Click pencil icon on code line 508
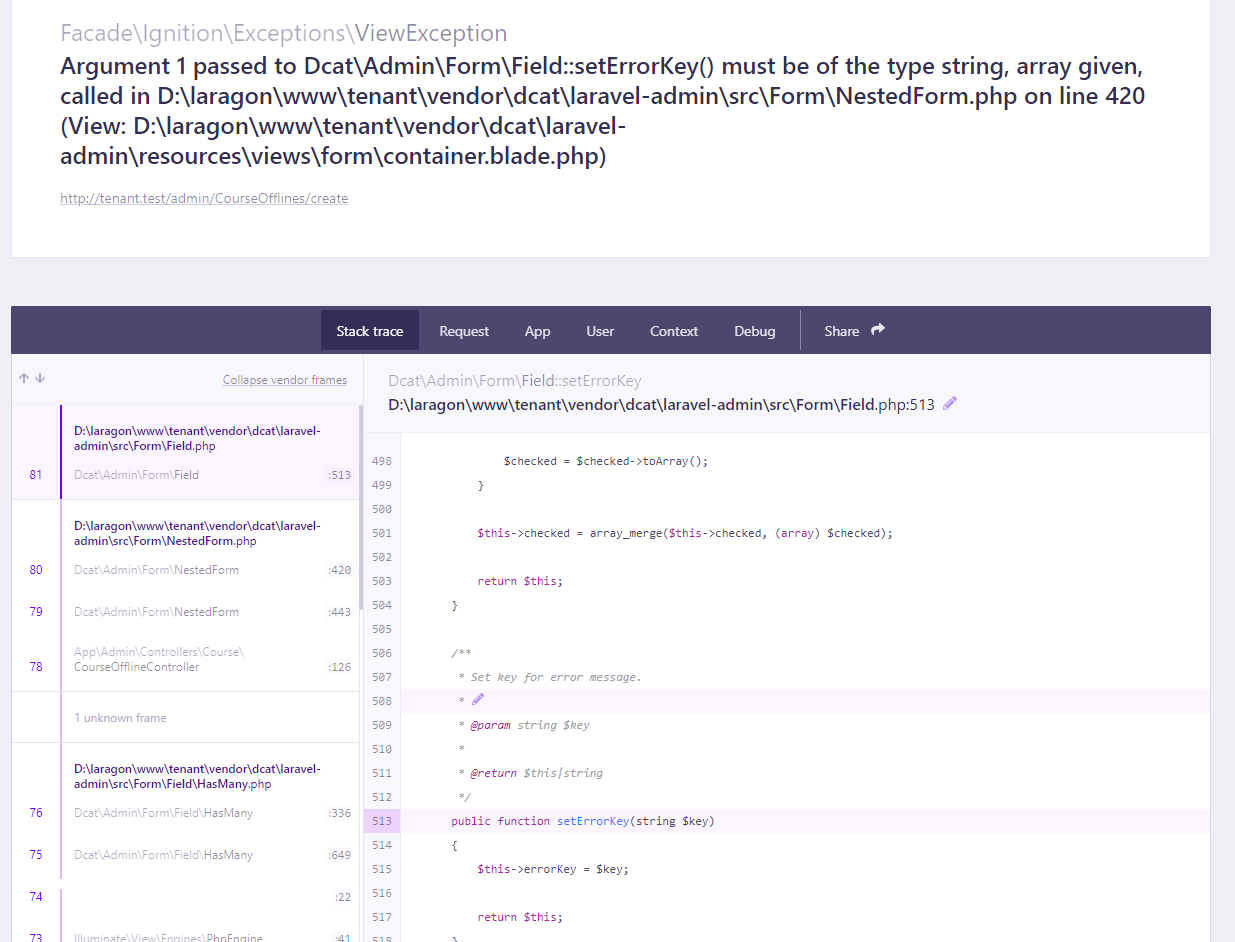Screen dimensions: 1235x942 point(478,700)
